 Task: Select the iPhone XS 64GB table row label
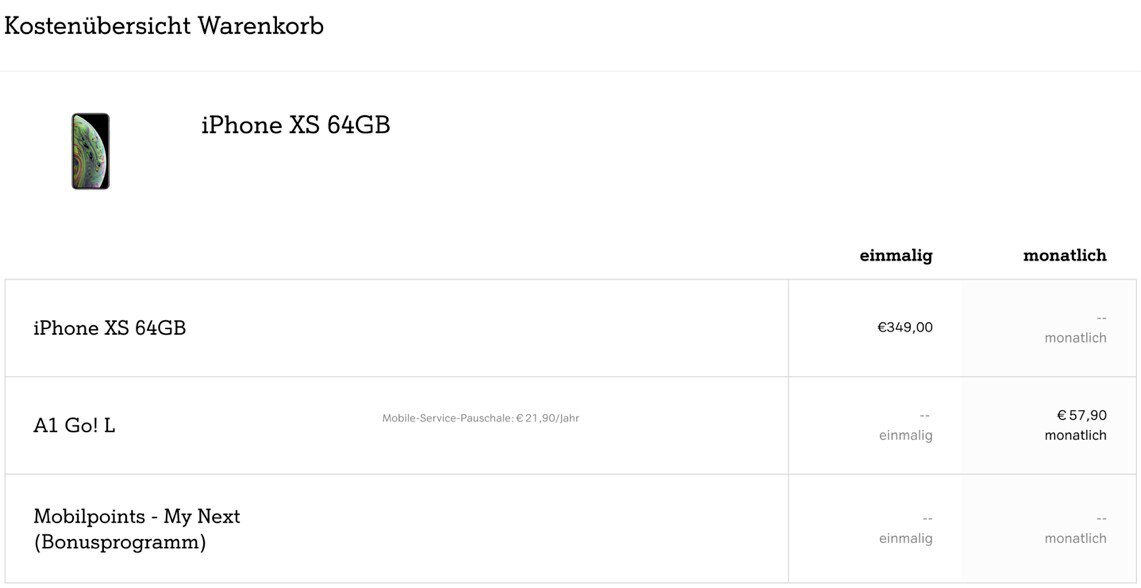coord(110,328)
